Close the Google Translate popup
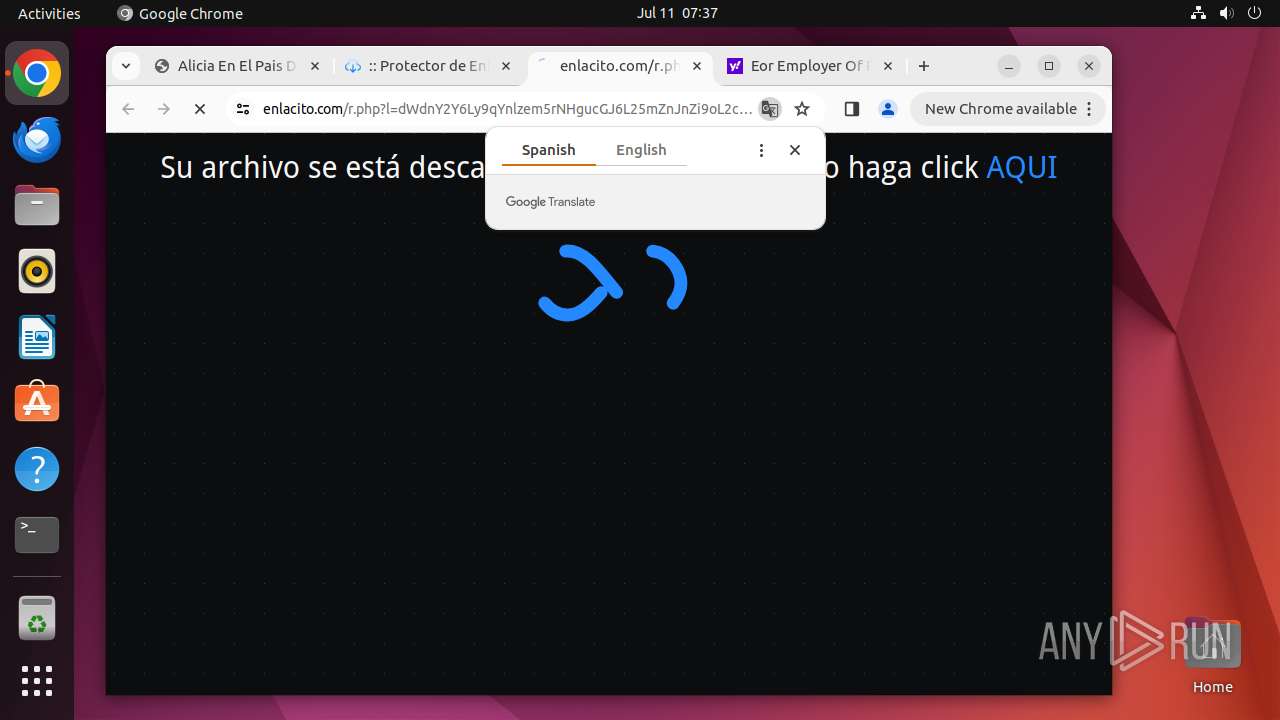This screenshot has width=1280, height=720. 795,150
